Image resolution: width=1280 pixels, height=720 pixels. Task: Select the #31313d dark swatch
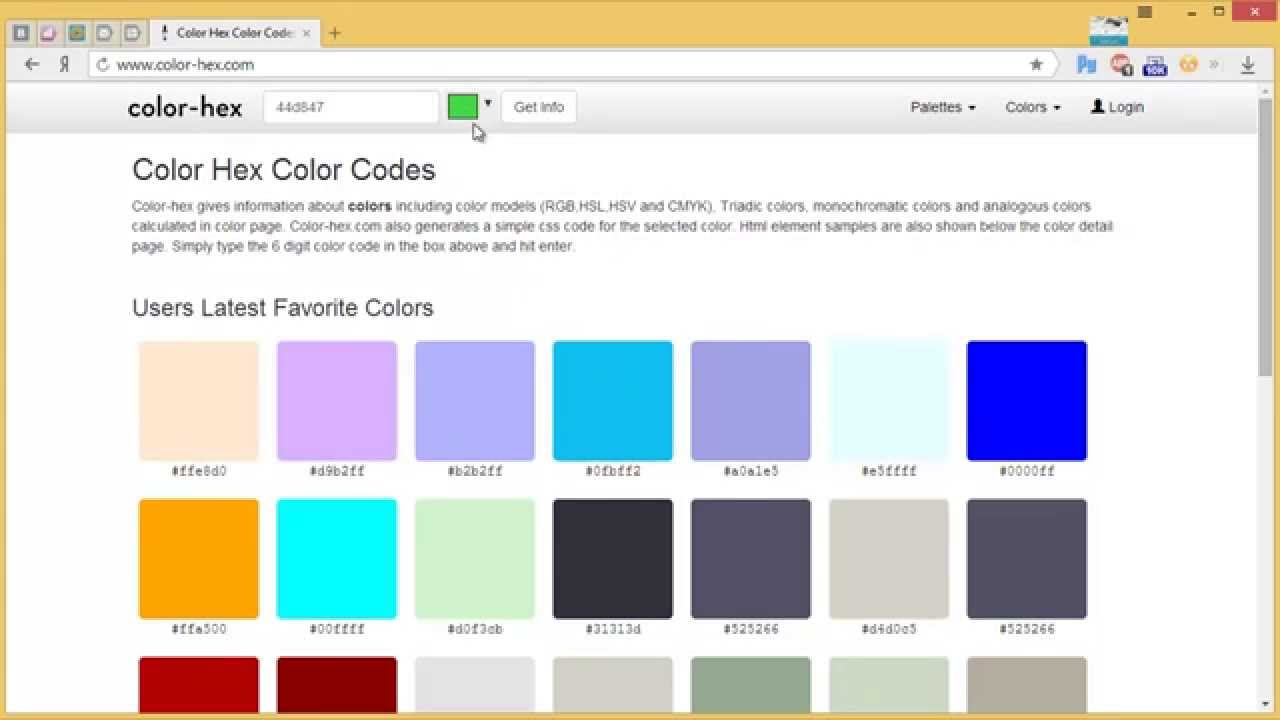tap(613, 559)
